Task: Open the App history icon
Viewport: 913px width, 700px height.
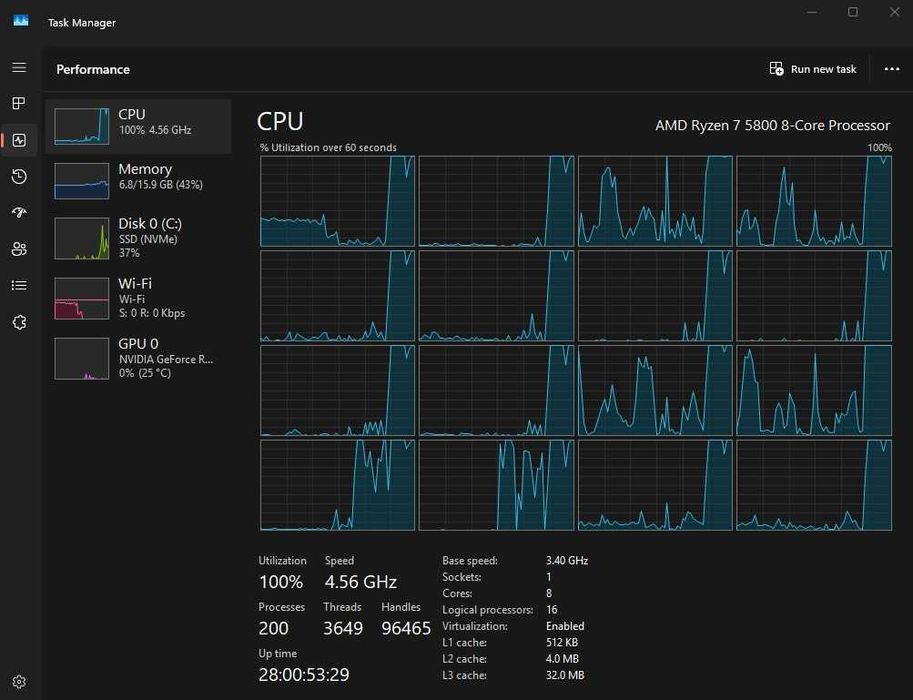Action: [x=19, y=177]
